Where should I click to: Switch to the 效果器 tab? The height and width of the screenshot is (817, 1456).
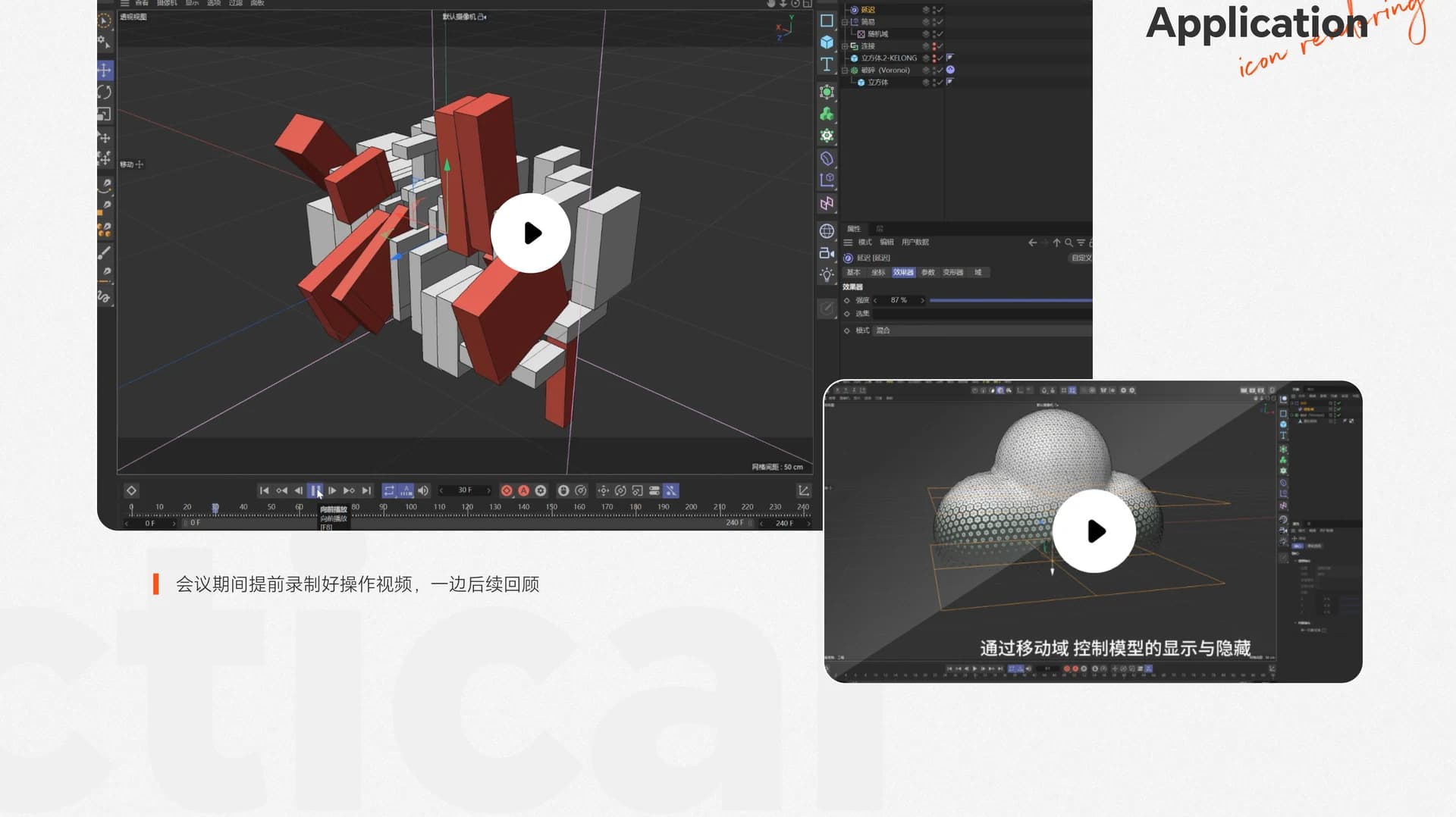click(903, 273)
